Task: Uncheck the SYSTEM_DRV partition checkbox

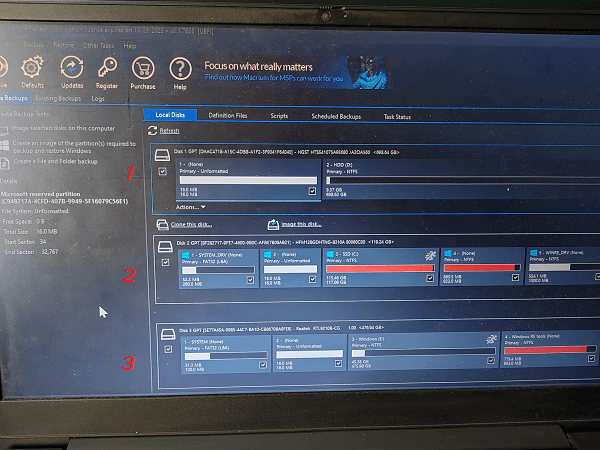Action: tap(250, 280)
